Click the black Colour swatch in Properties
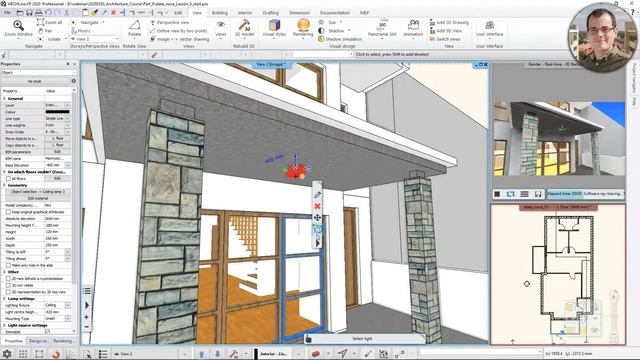 click(57, 111)
